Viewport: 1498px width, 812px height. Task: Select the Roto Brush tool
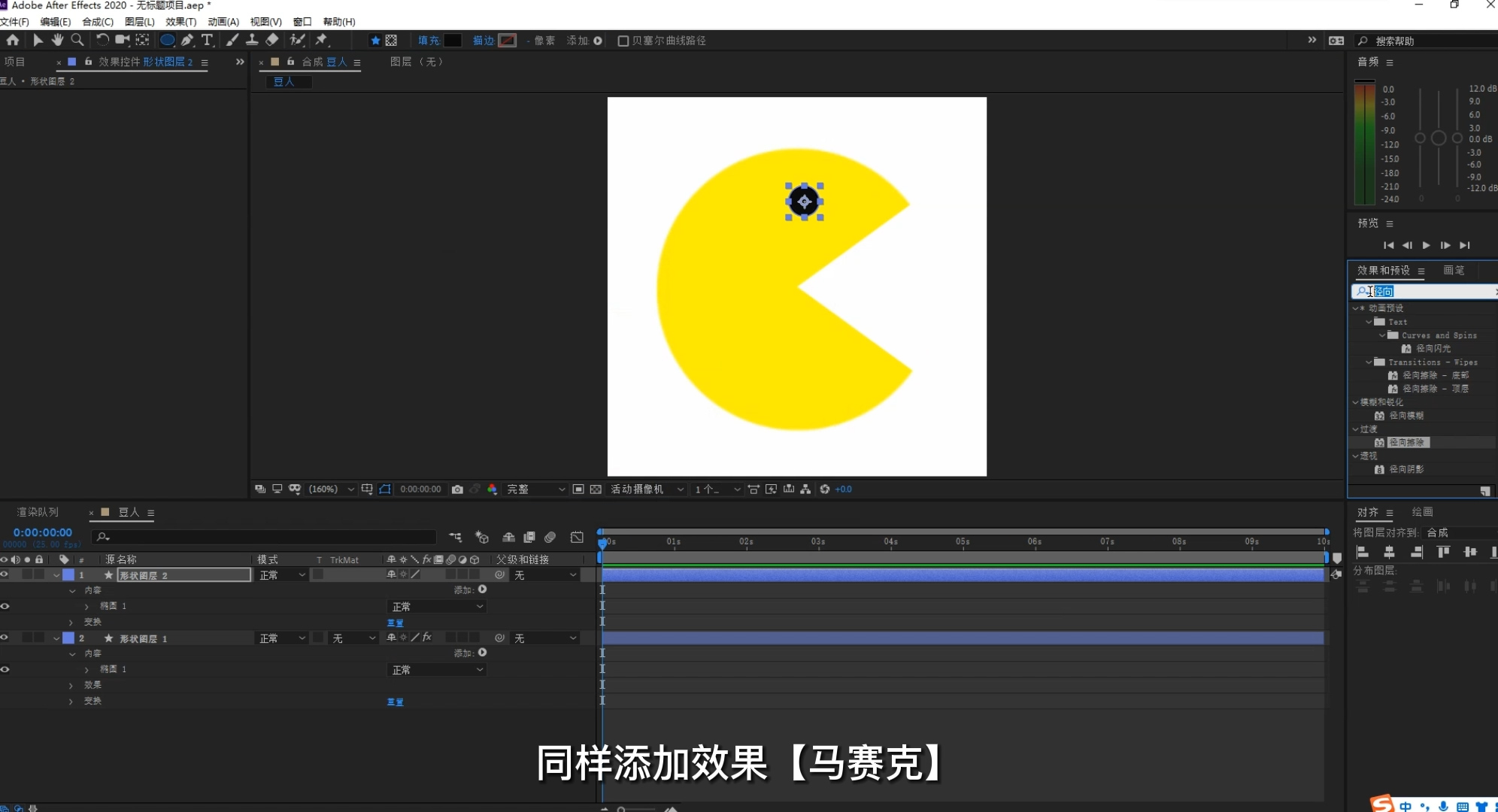(298, 40)
